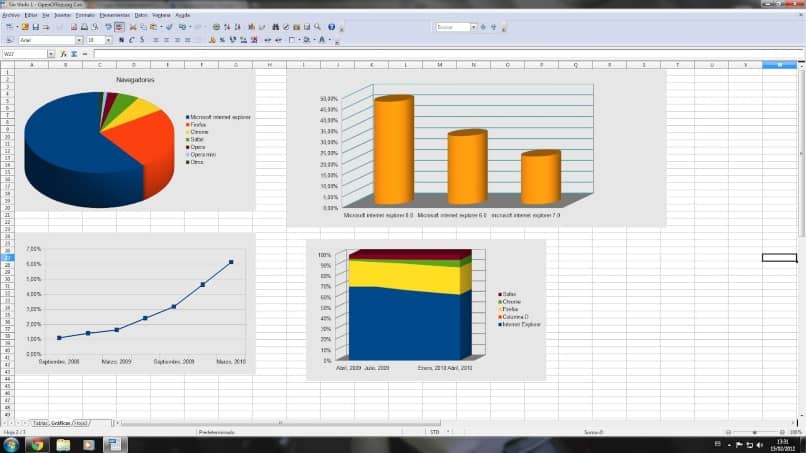806x453 pixels.
Task: Click inside the formula input line
Action: (448, 54)
